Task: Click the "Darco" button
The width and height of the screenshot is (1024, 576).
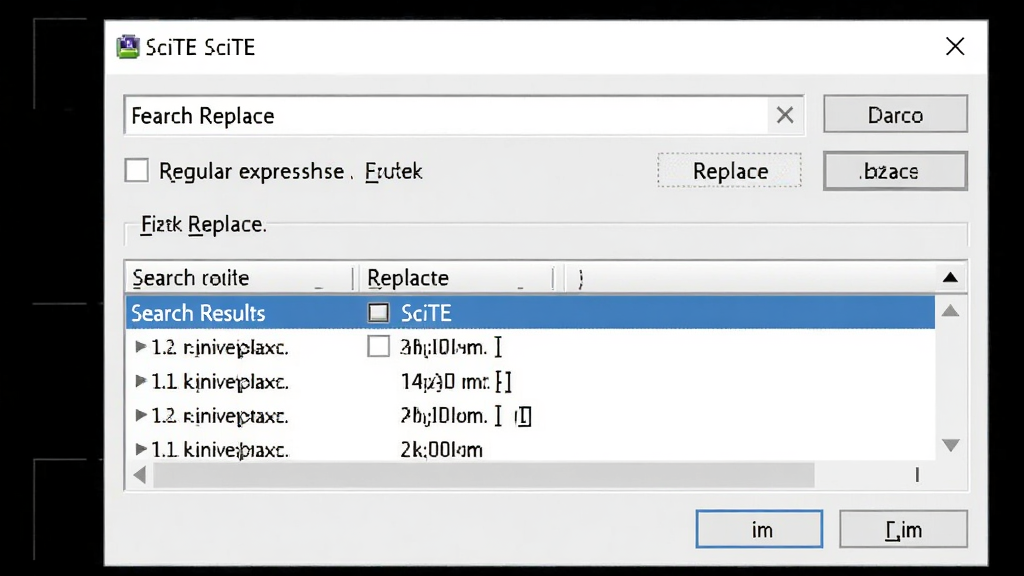Action: [x=895, y=114]
